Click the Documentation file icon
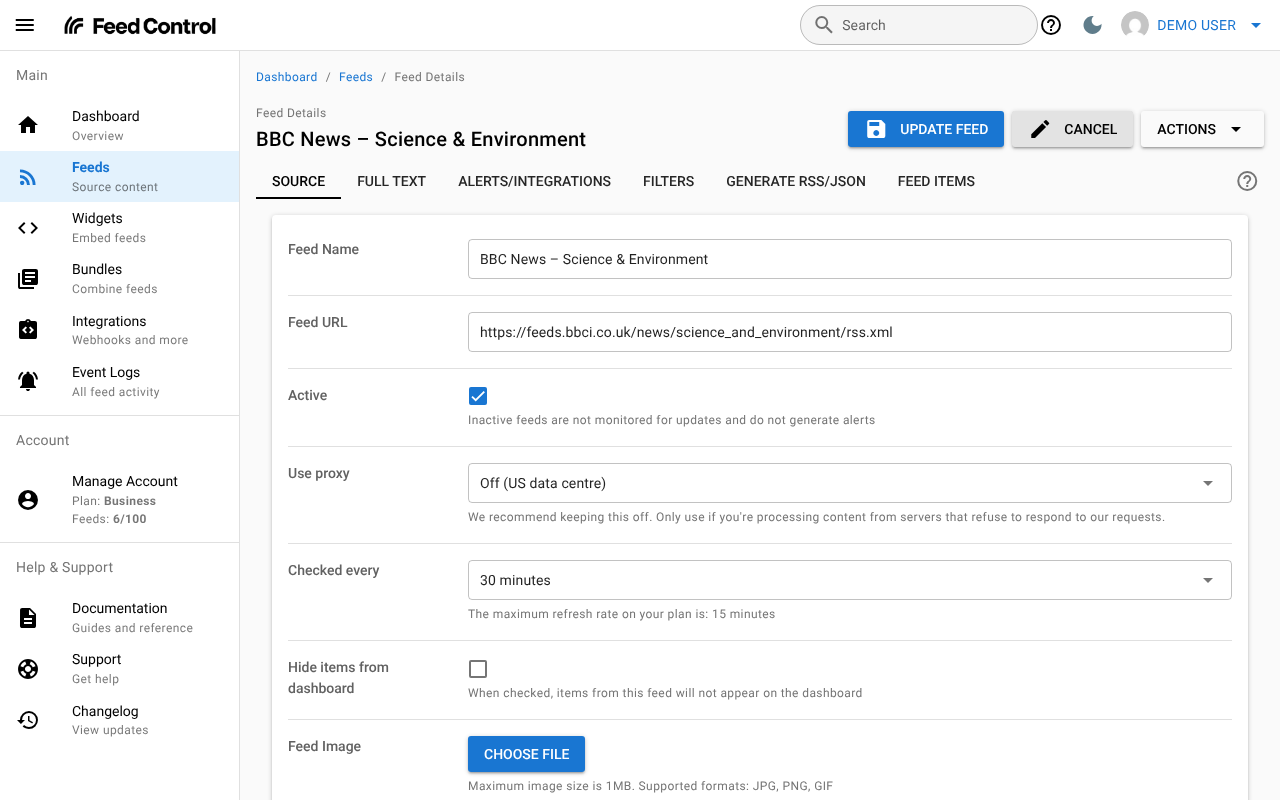The image size is (1280, 800). coord(28,618)
